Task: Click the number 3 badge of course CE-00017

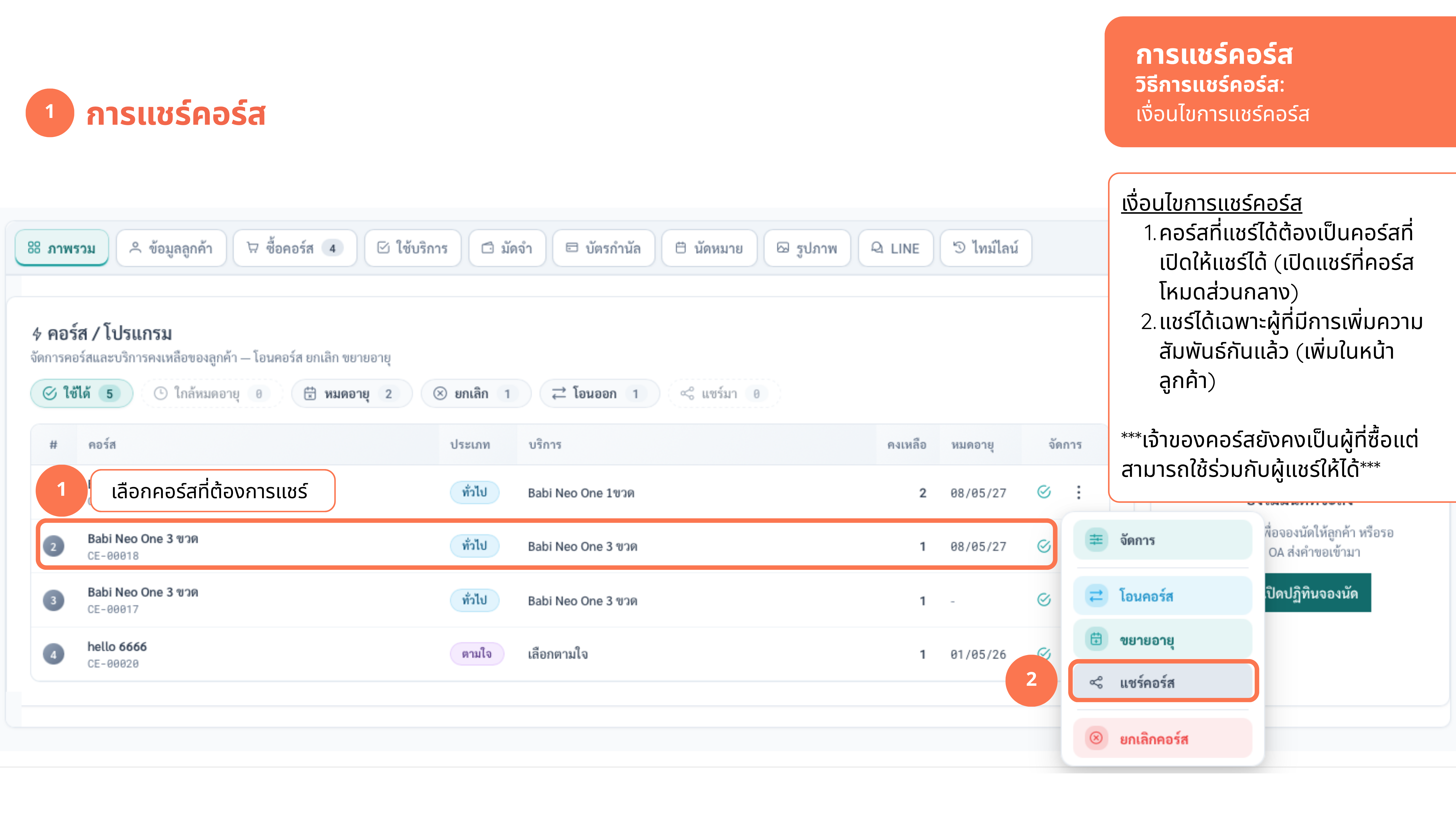Action: click(x=54, y=600)
